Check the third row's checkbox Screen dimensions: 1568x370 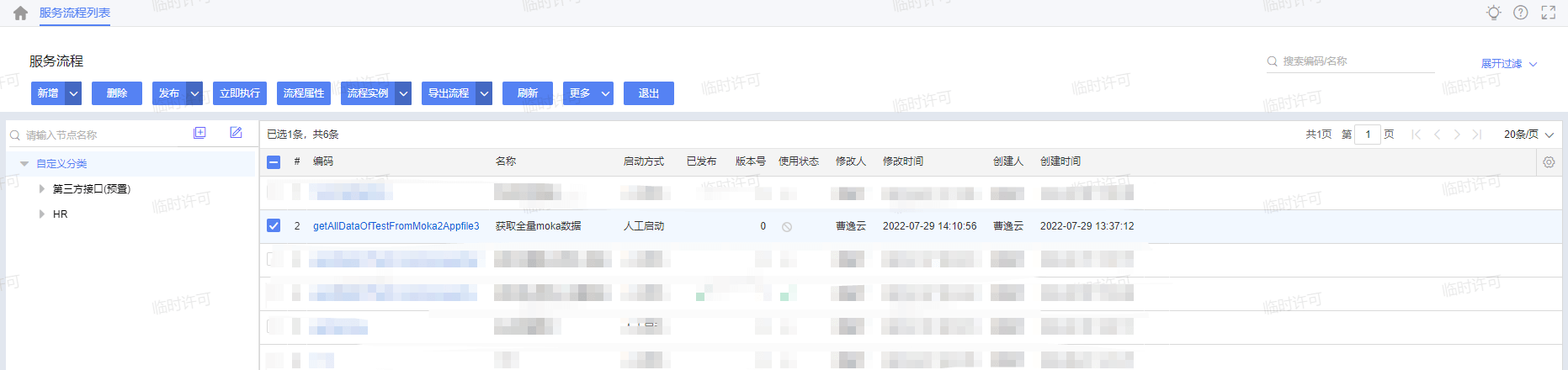click(x=274, y=259)
